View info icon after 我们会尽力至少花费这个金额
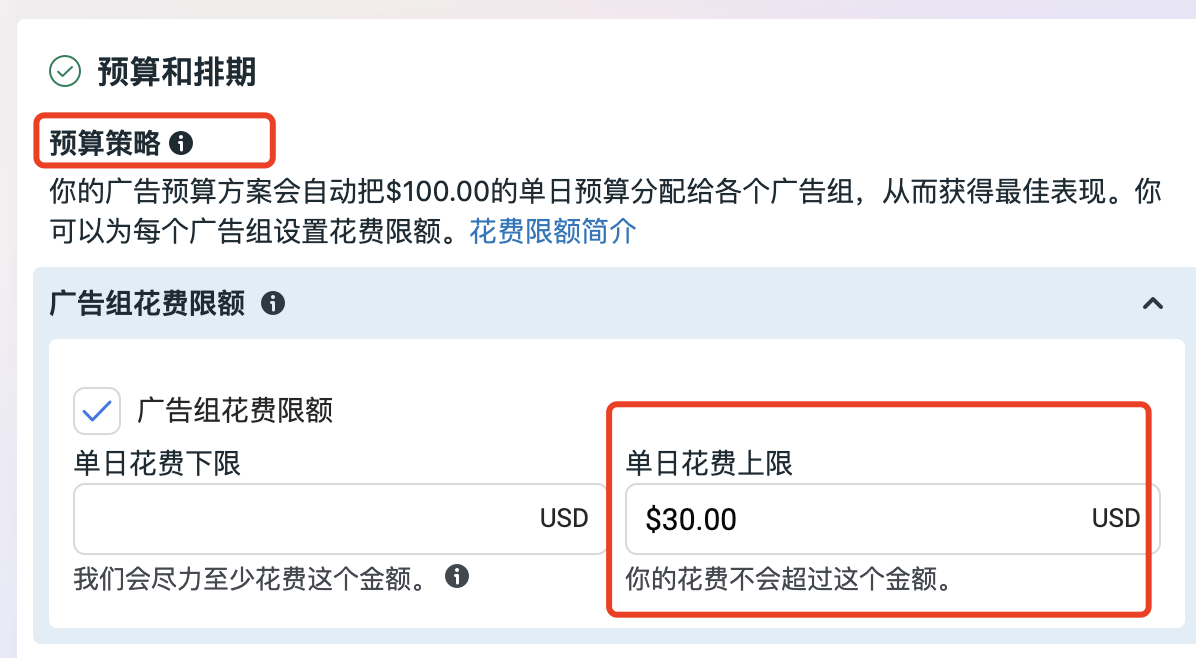The width and height of the screenshot is (1196, 658). (x=459, y=576)
